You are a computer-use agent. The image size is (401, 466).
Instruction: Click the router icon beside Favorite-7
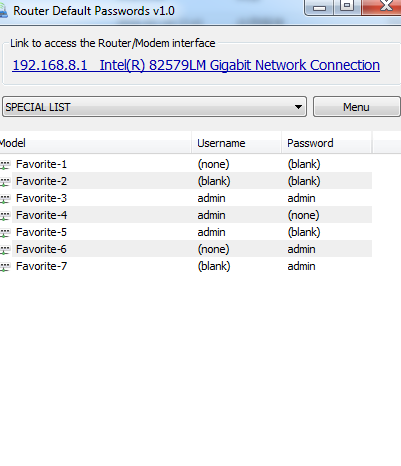pyautogui.click(x=5, y=266)
